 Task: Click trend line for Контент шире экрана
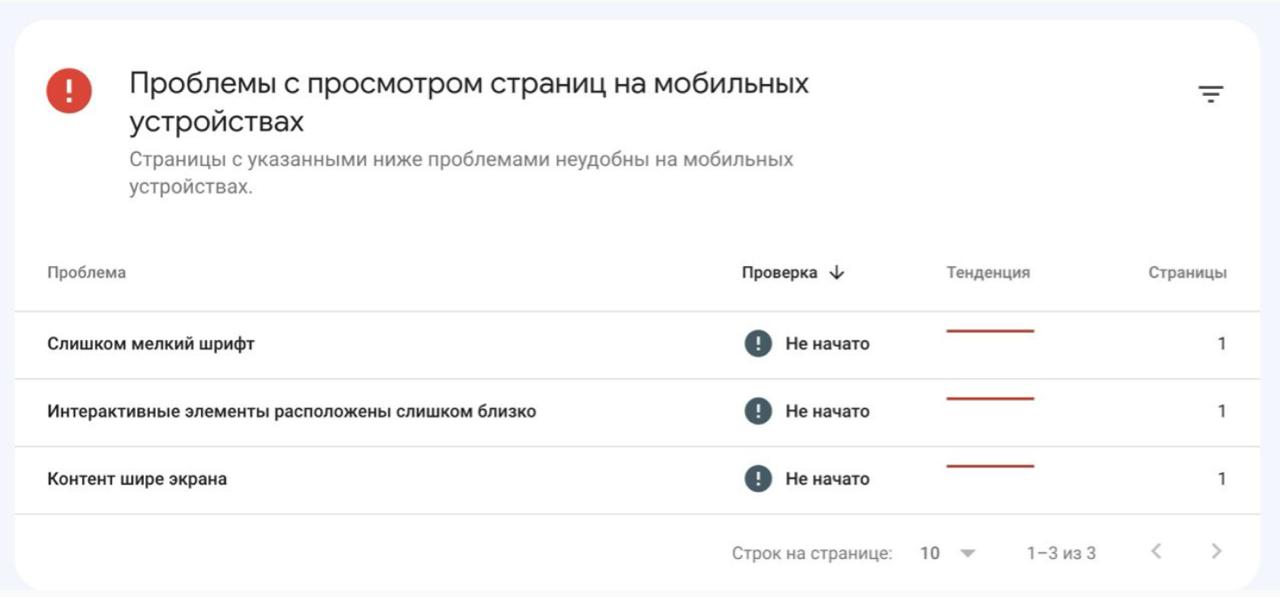[990, 466]
